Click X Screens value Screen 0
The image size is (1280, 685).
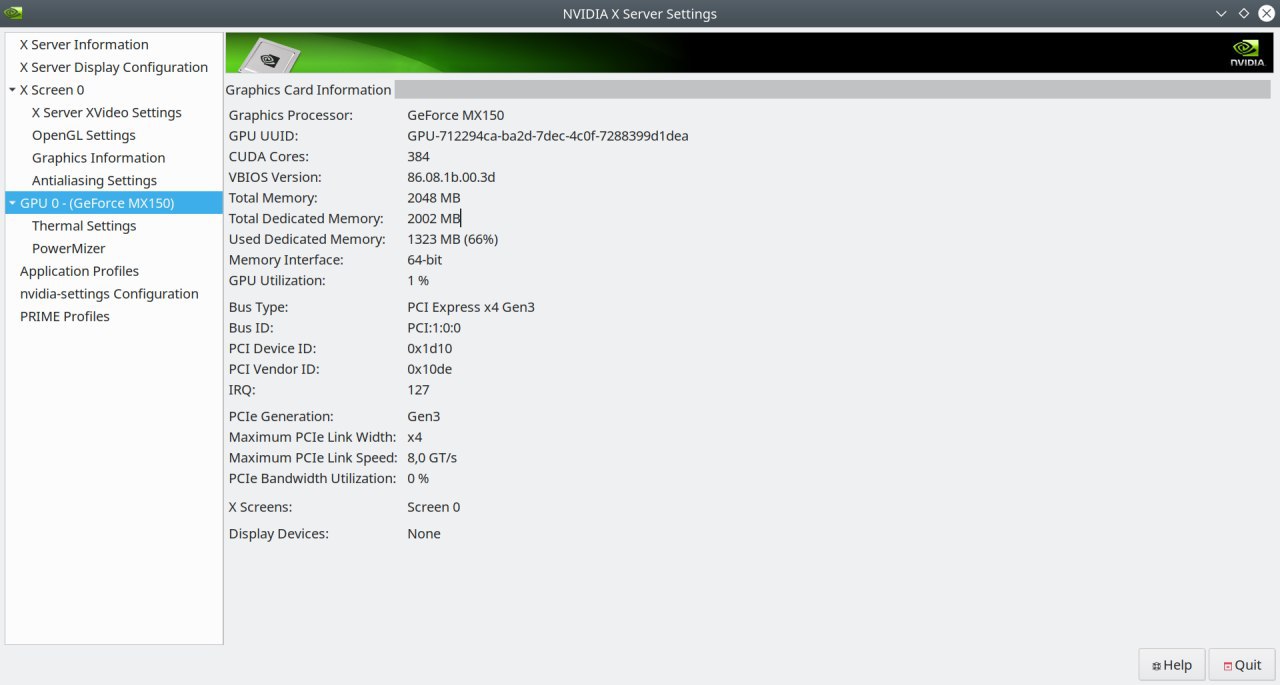433,507
